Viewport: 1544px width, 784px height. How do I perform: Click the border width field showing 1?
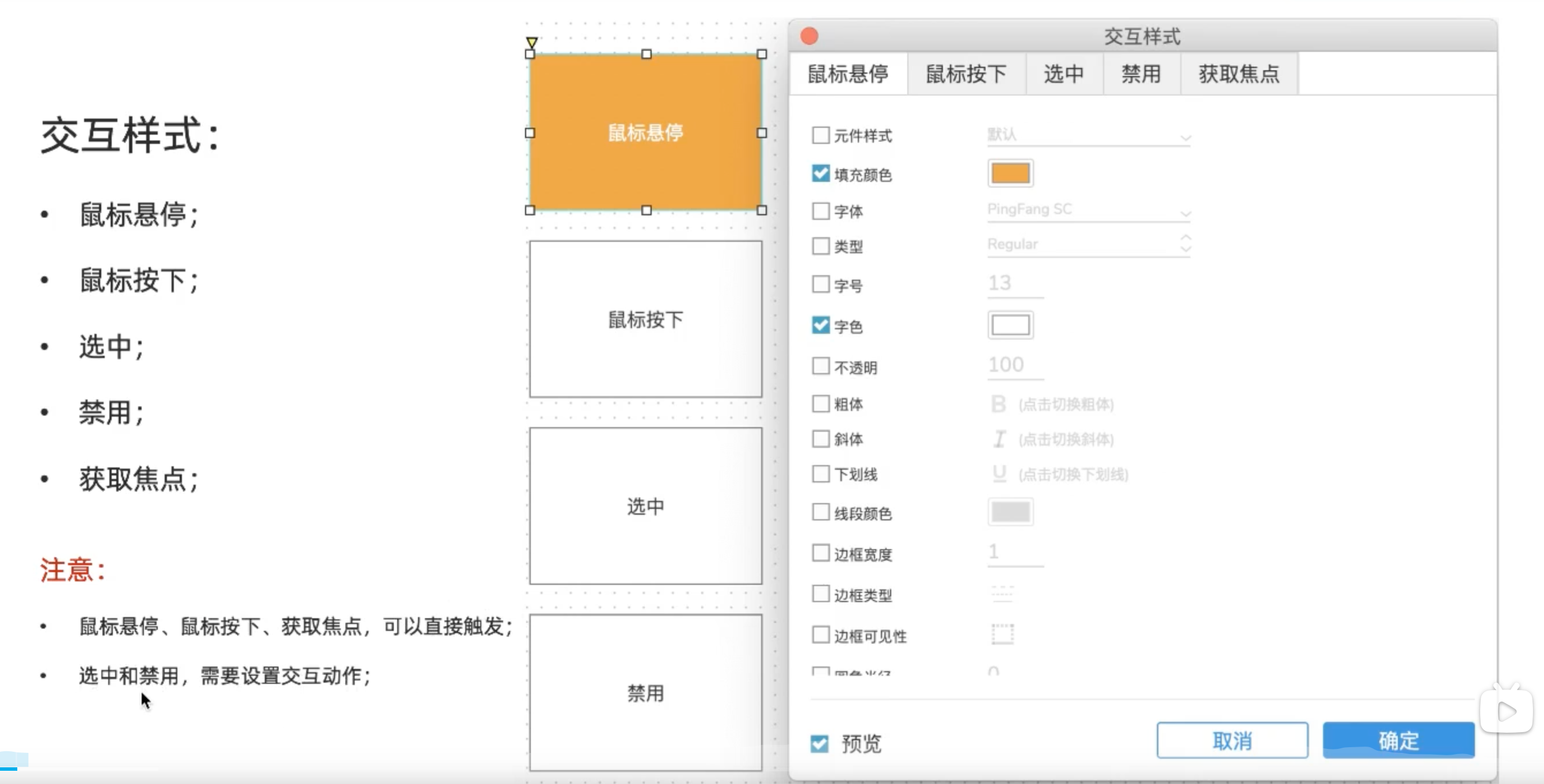(1016, 552)
